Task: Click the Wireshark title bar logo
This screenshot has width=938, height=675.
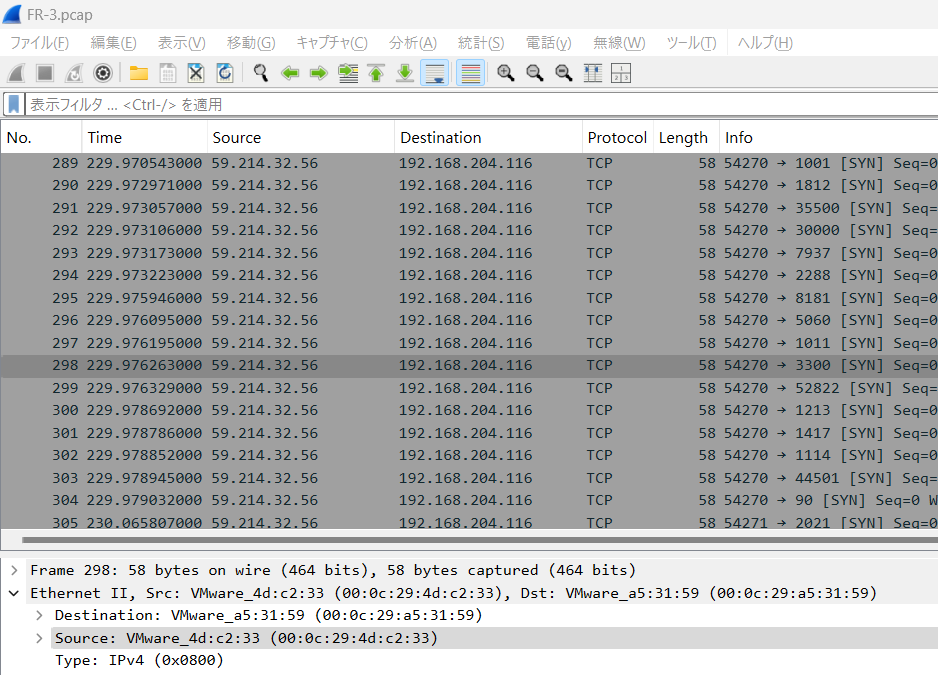Action: pyautogui.click(x=12, y=14)
